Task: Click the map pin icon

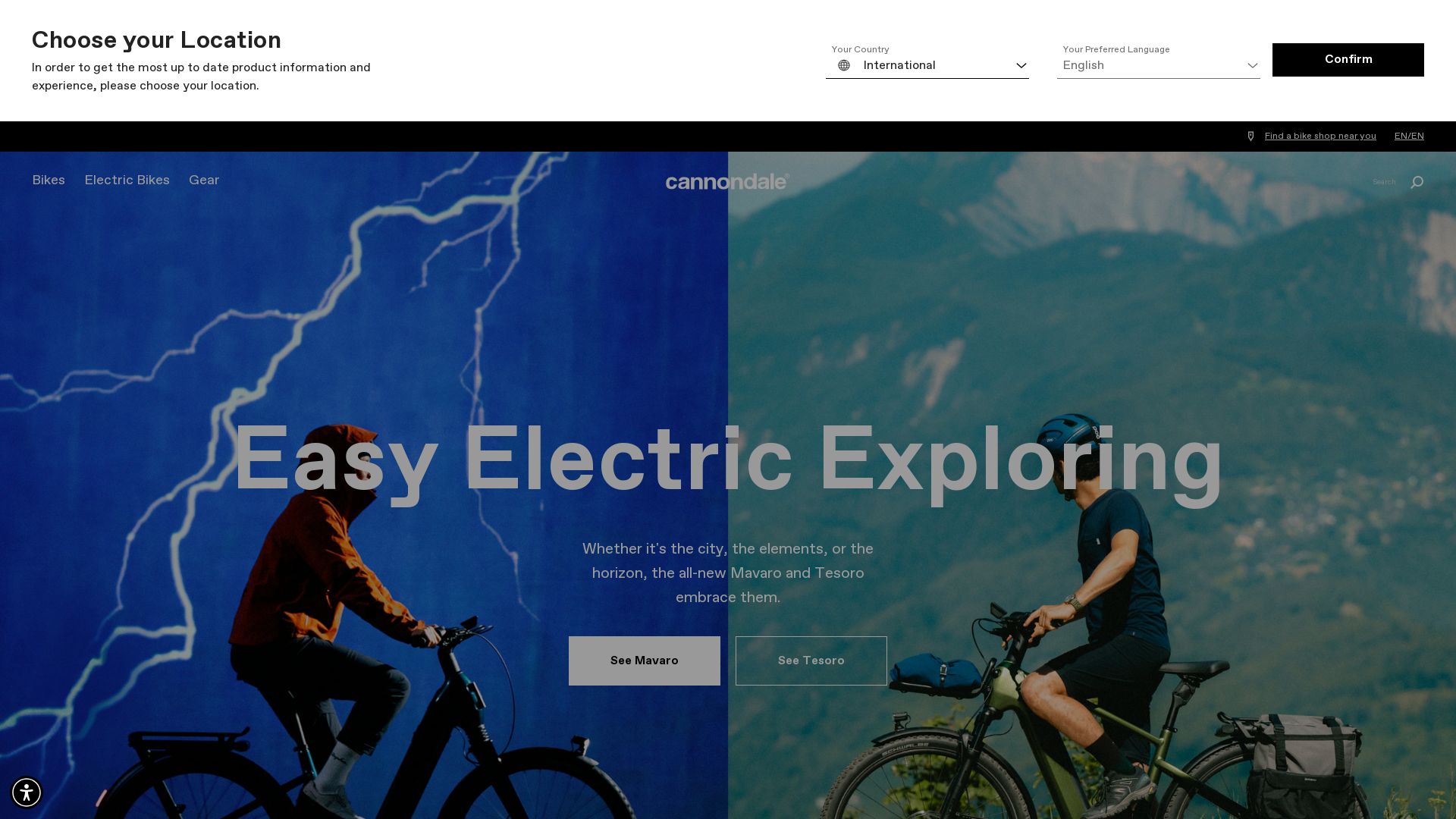Action: click(x=1250, y=136)
